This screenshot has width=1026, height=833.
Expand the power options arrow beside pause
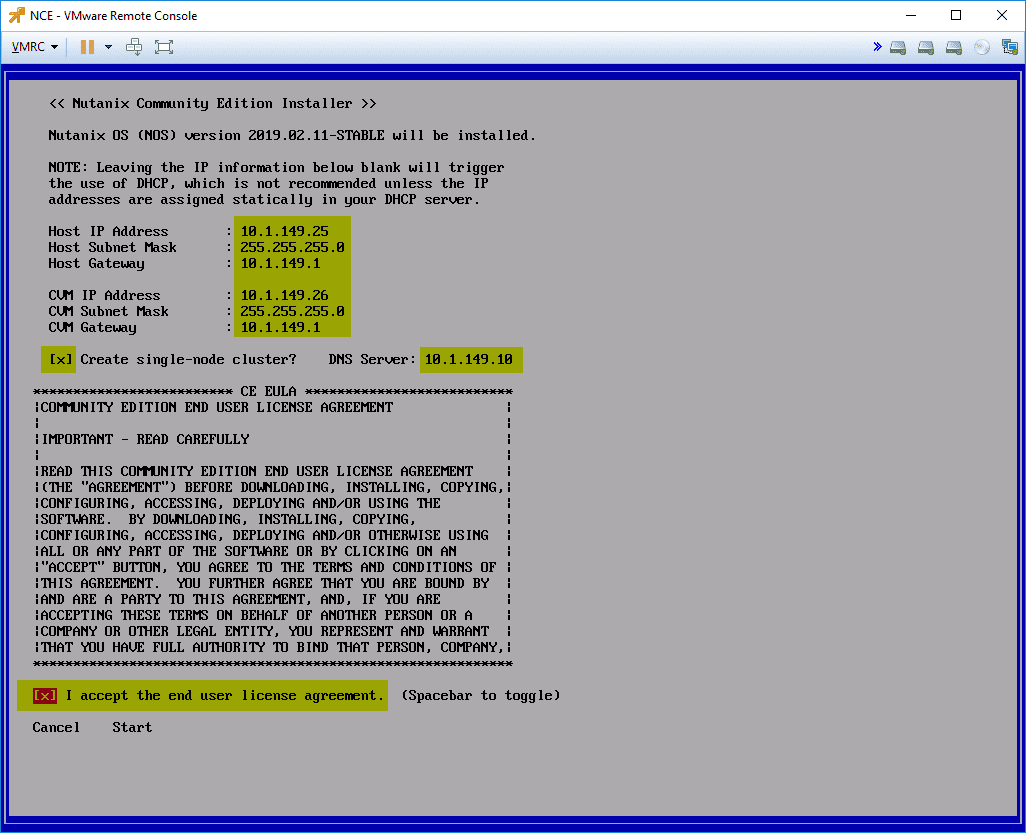[x=109, y=47]
